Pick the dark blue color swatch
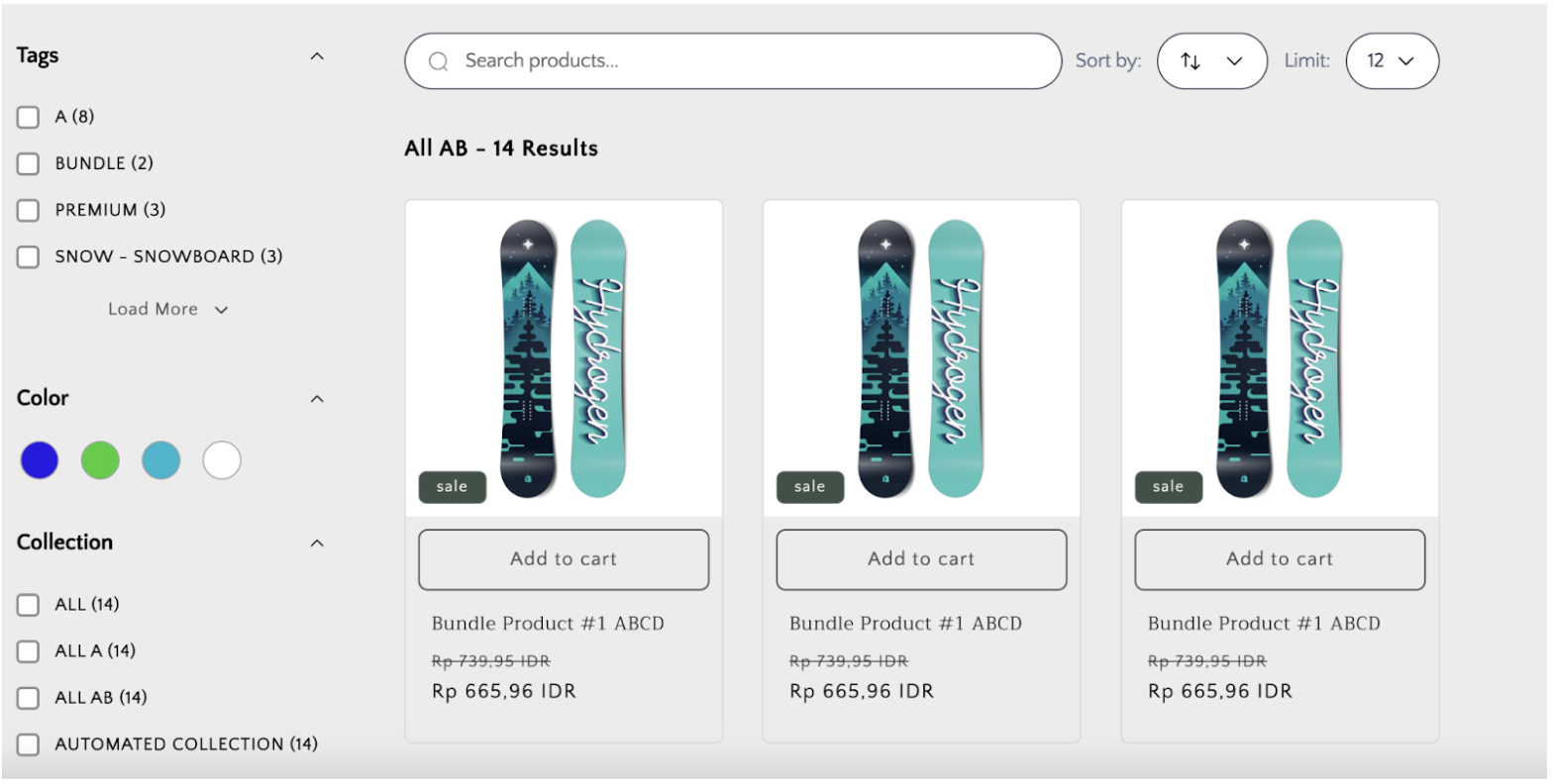 click(x=40, y=460)
